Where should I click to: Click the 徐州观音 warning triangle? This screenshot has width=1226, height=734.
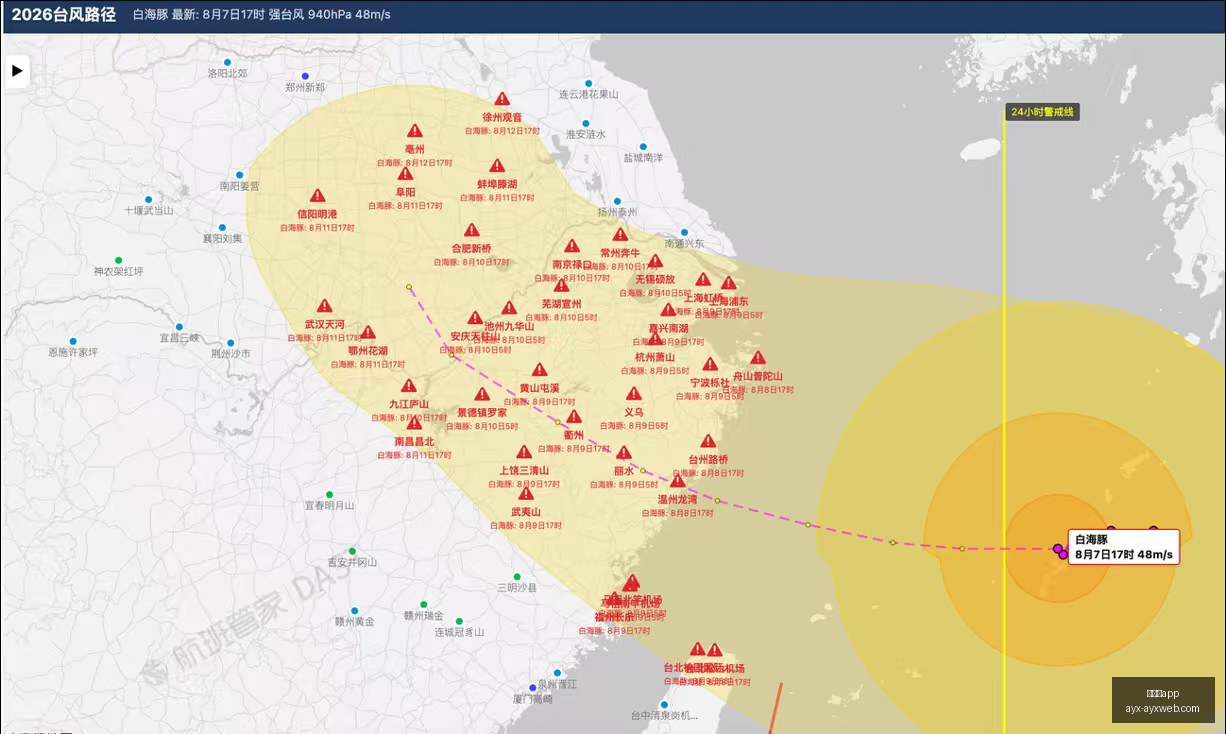pyautogui.click(x=502, y=99)
